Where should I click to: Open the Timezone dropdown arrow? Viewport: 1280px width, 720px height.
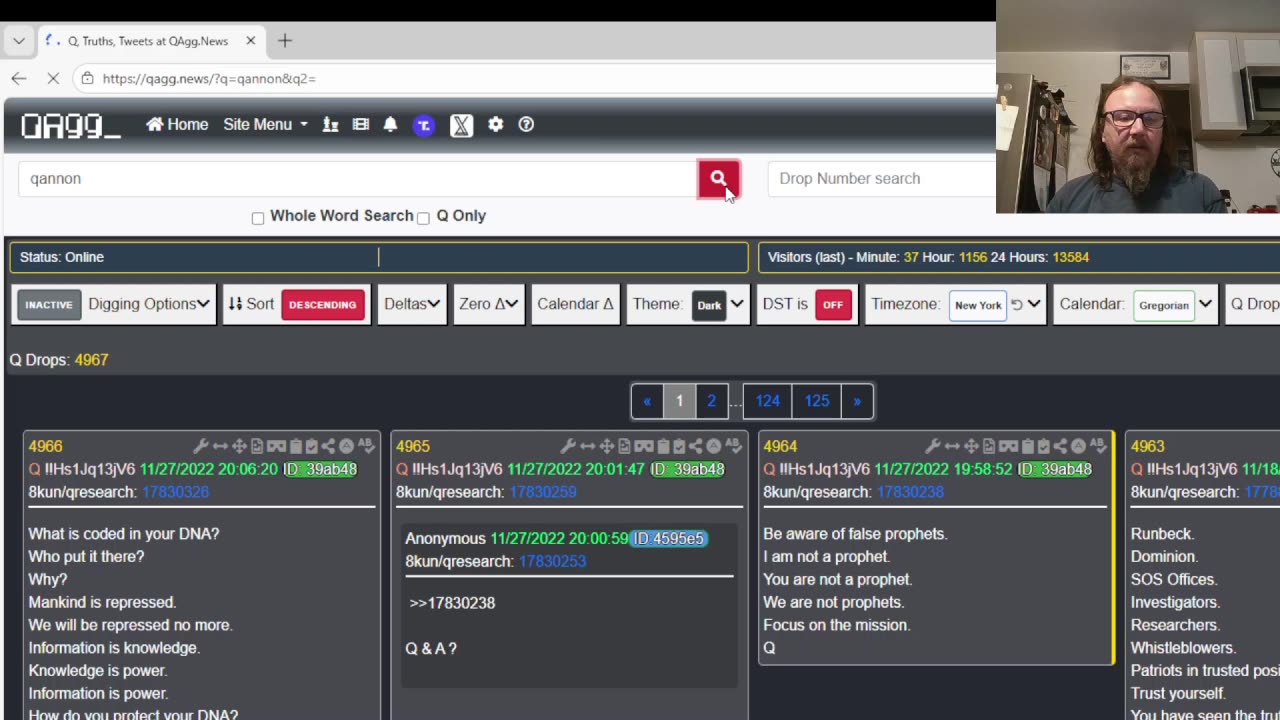click(1034, 305)
